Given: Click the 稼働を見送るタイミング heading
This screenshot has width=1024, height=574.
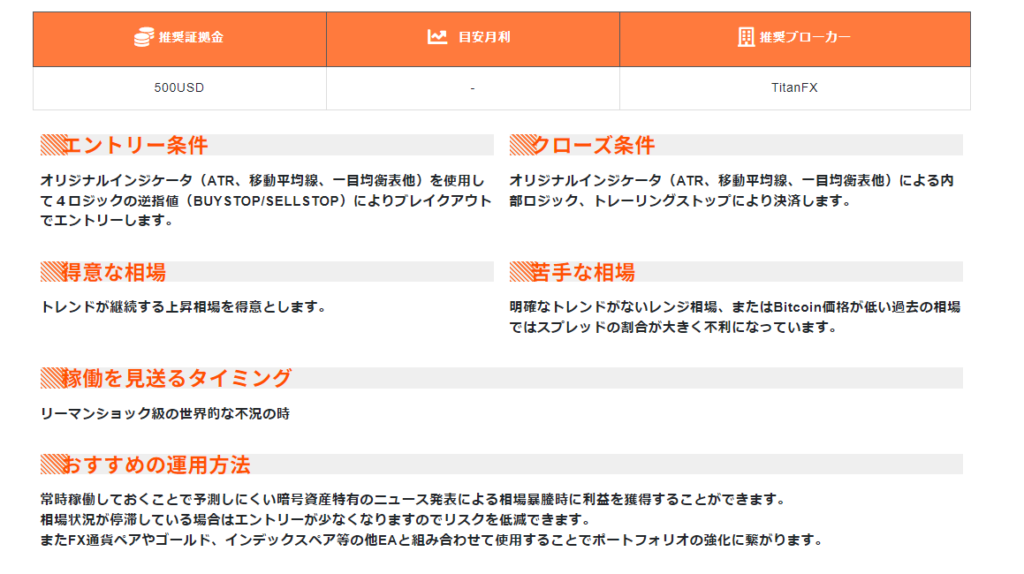Looking at the screenshot, I should (x=176, y=378).
